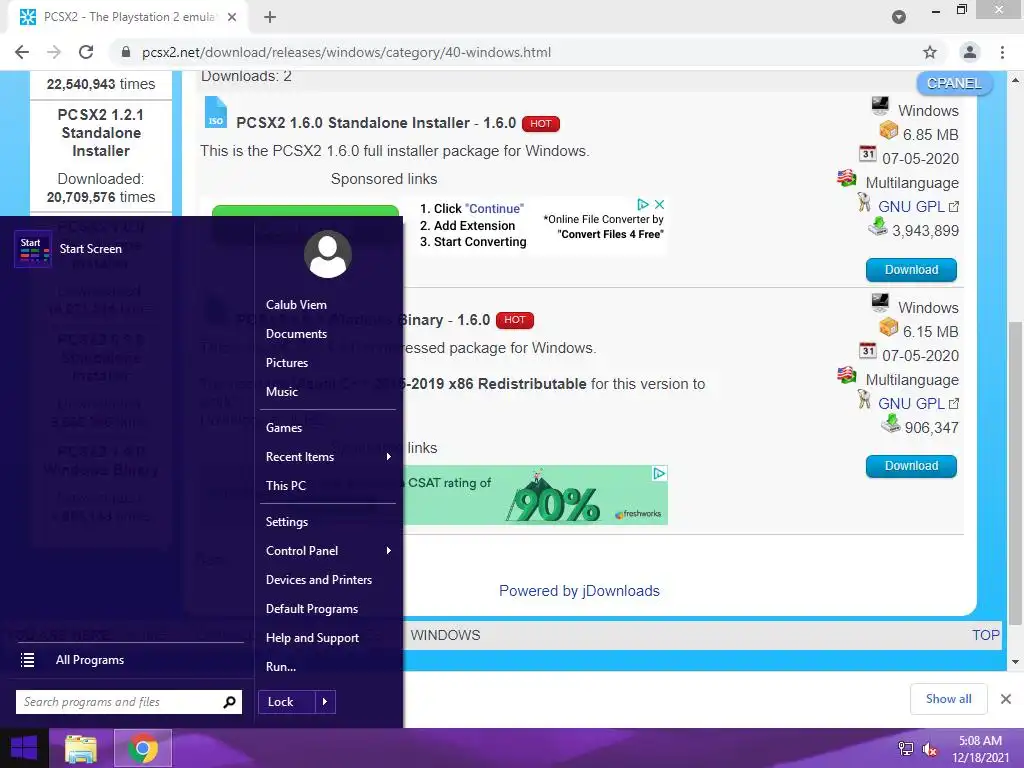Open File Explorer from taskbar
This screenshot has width=1024, height=768.
(80, 749)
